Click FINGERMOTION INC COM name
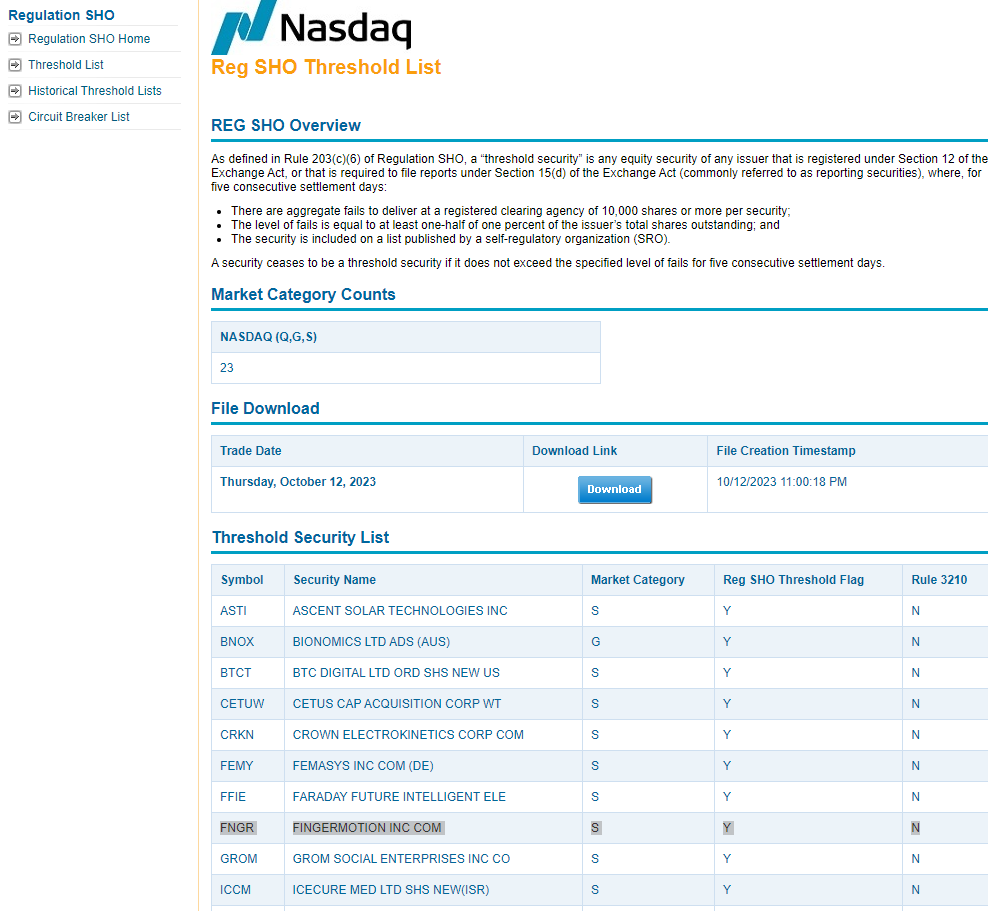This screenshot has height=911, width=988. [368, 828]
